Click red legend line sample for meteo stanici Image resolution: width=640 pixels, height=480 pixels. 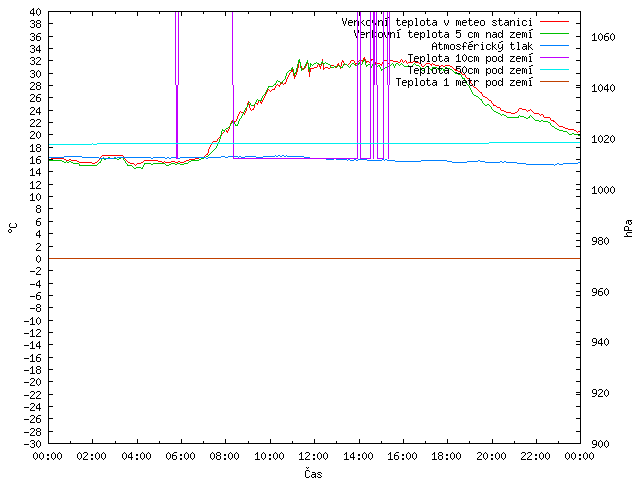[x=554, y=22]
